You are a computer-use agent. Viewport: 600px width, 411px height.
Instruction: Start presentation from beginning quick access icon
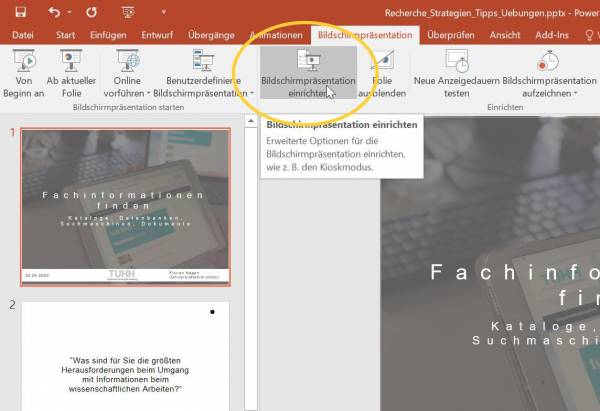pyautogui.click(x=128, y=12)
